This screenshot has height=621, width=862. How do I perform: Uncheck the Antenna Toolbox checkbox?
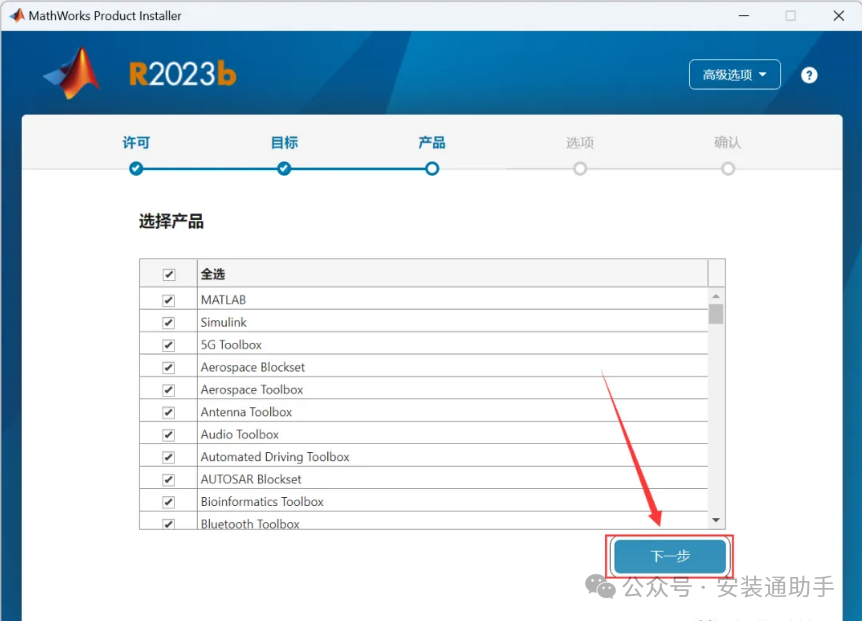point(169,412)
